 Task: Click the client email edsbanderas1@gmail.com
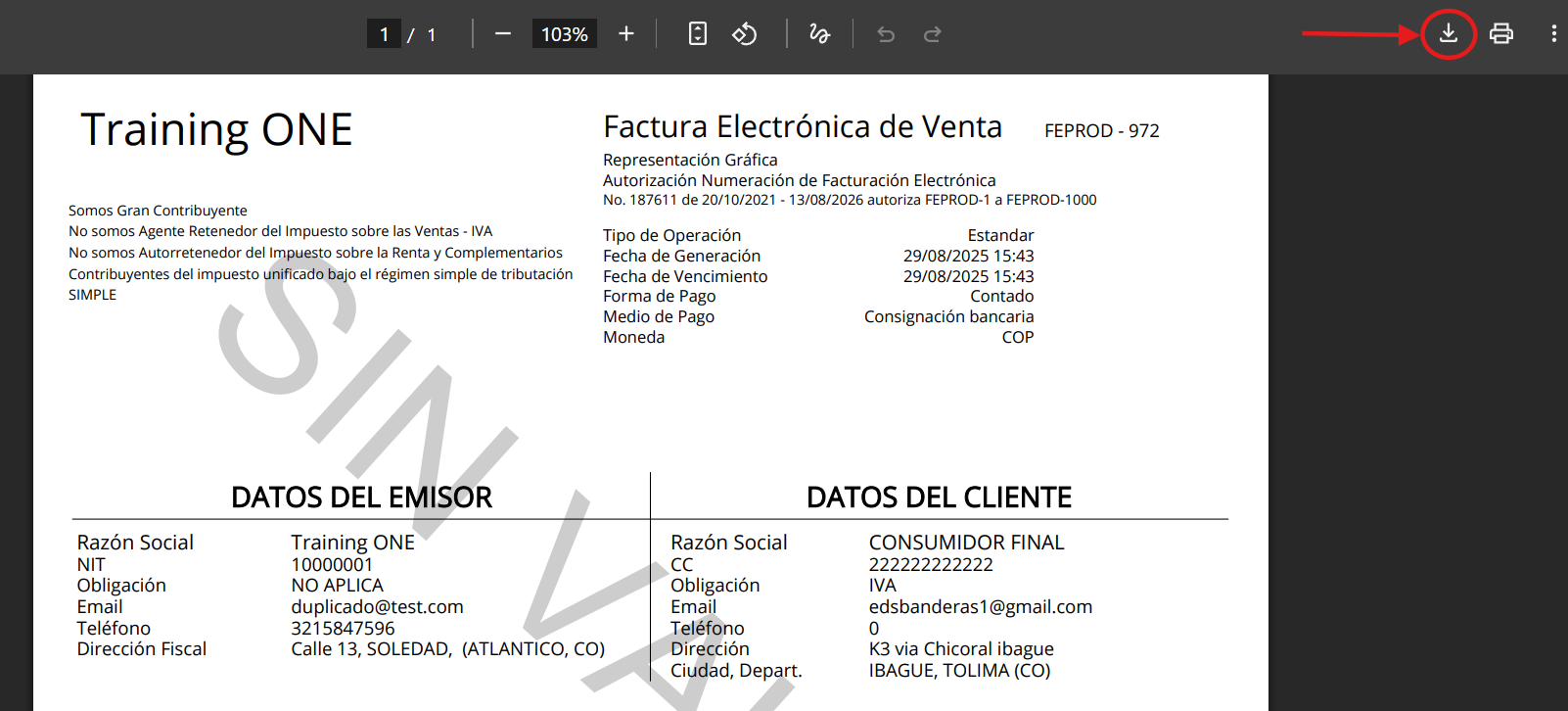pyautogui.click(x=981, y=607)
